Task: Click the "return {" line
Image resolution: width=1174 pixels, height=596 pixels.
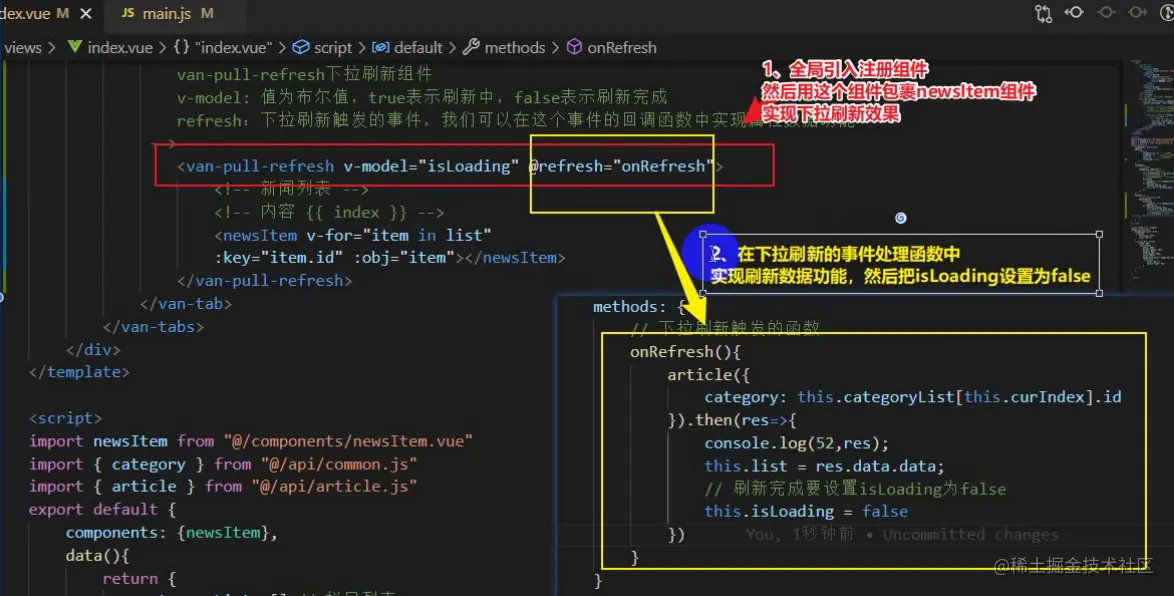Action: click(x=139, y=579)
